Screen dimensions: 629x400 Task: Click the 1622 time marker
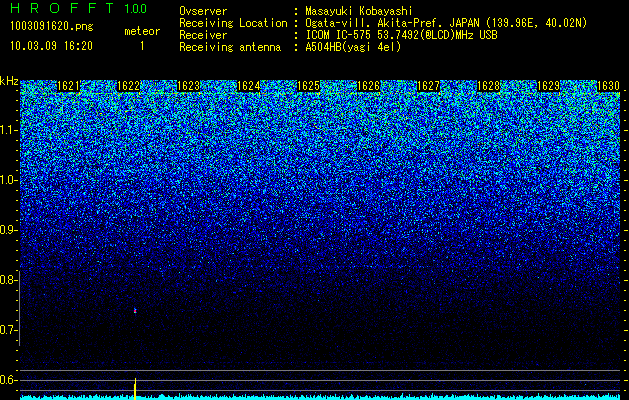128,86
